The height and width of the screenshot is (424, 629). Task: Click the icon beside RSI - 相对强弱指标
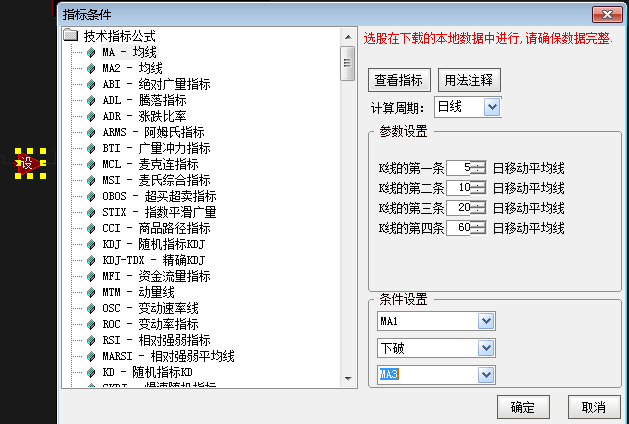pos(92,340)
